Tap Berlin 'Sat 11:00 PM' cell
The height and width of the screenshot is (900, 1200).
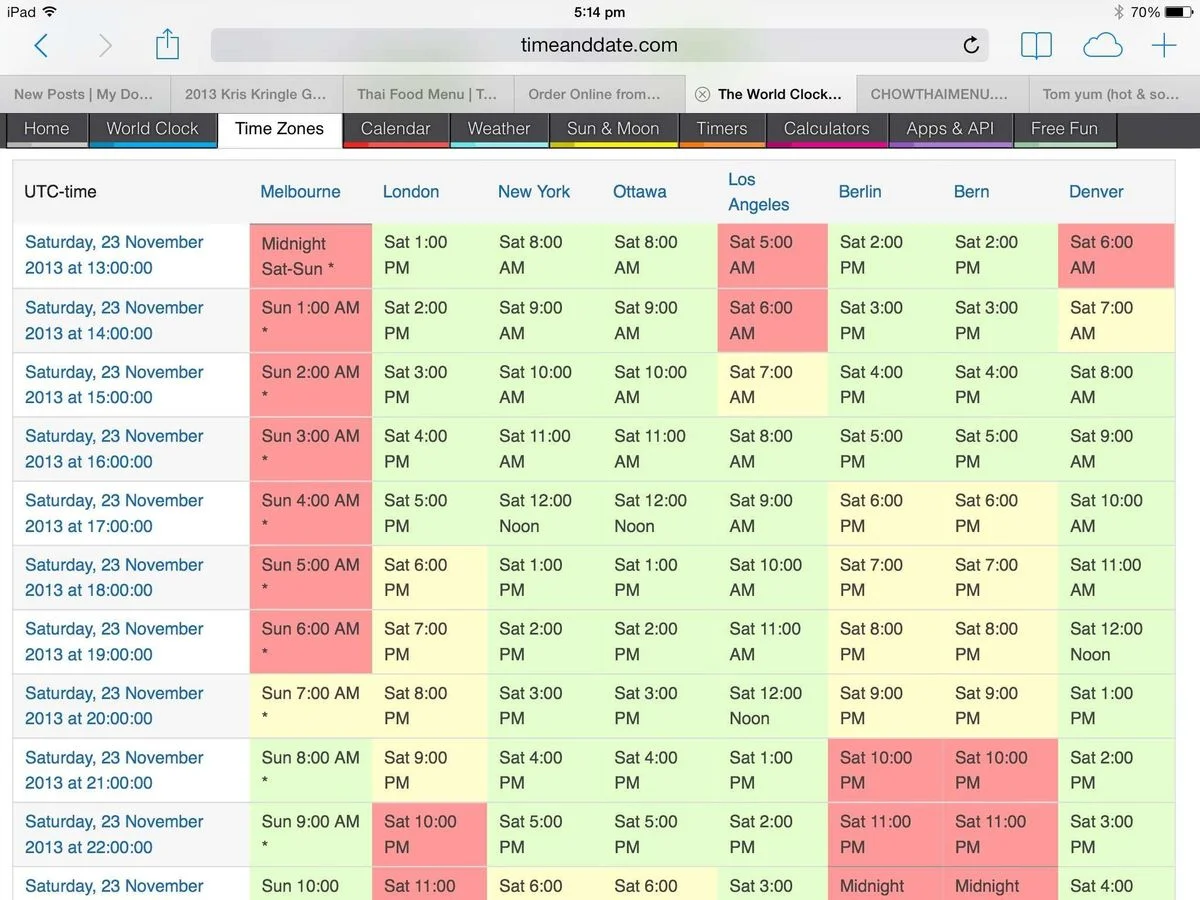pos(885,834)
